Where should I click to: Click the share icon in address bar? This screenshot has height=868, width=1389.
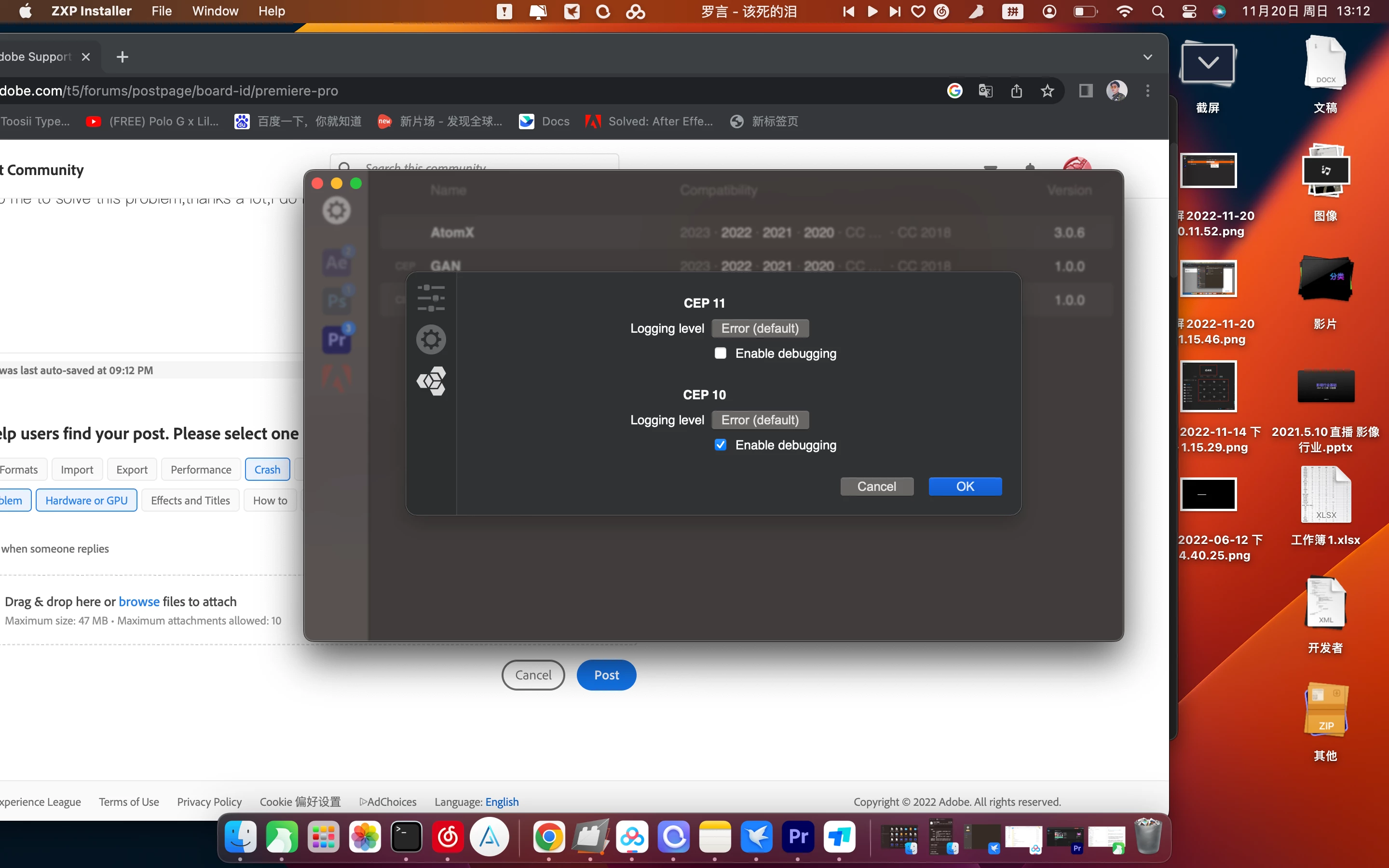click(x=1017, y=91)
